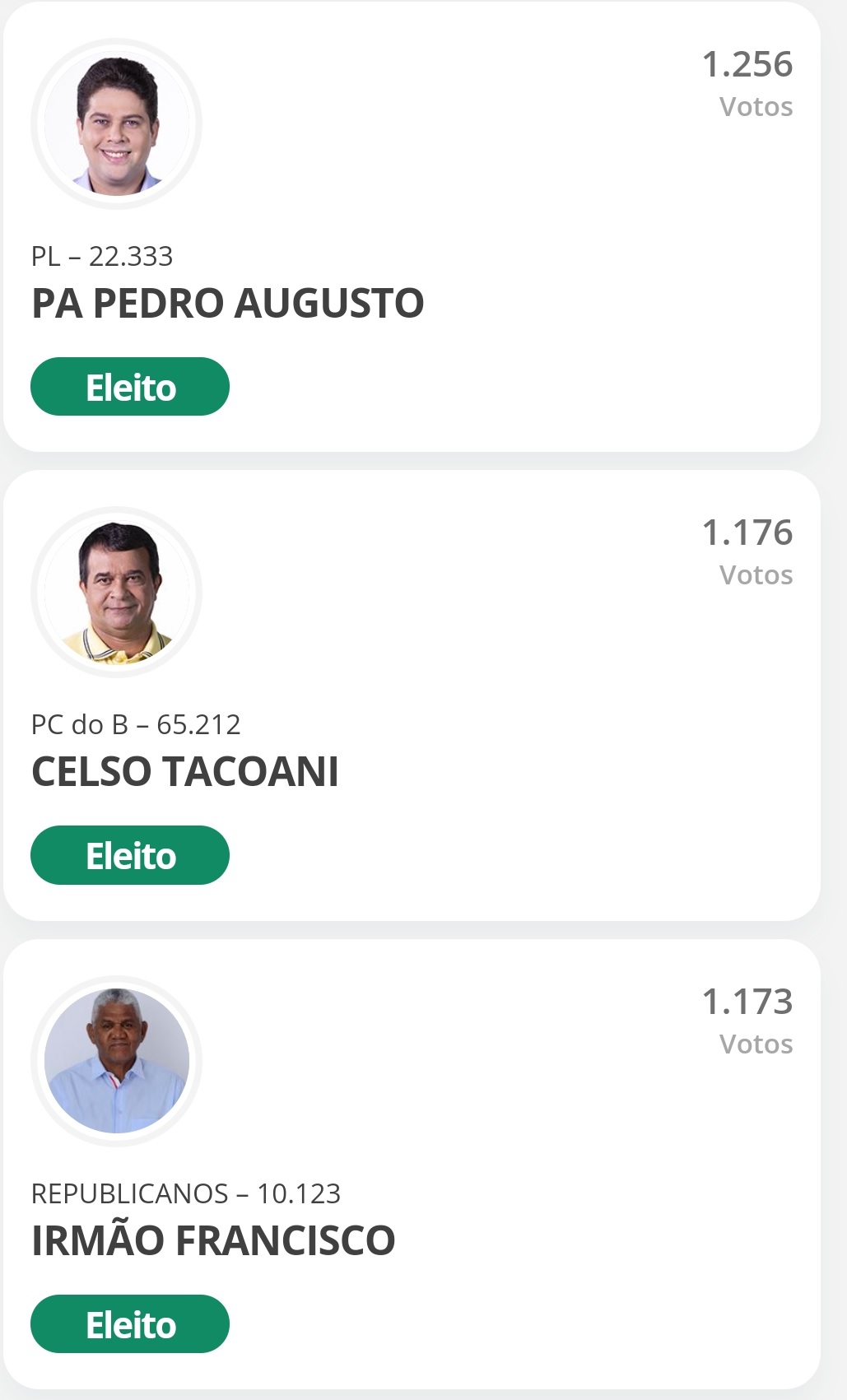Image resolution: width=847 pixels, height=1400 pixels.
Task: Click blank space right of CELSO TACOANI name
Action: coord(576,772)
